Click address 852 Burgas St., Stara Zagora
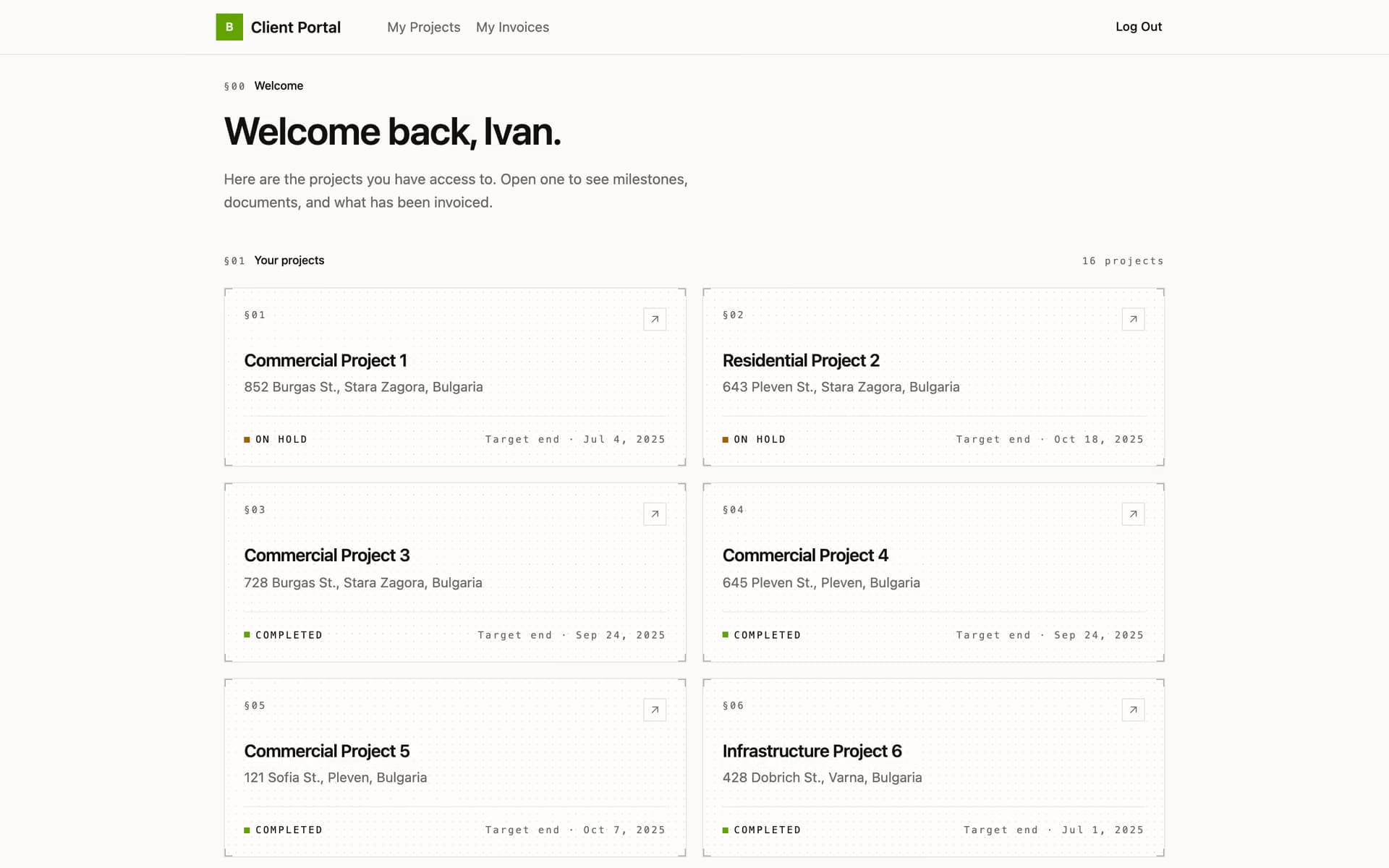 click(363, 387)
